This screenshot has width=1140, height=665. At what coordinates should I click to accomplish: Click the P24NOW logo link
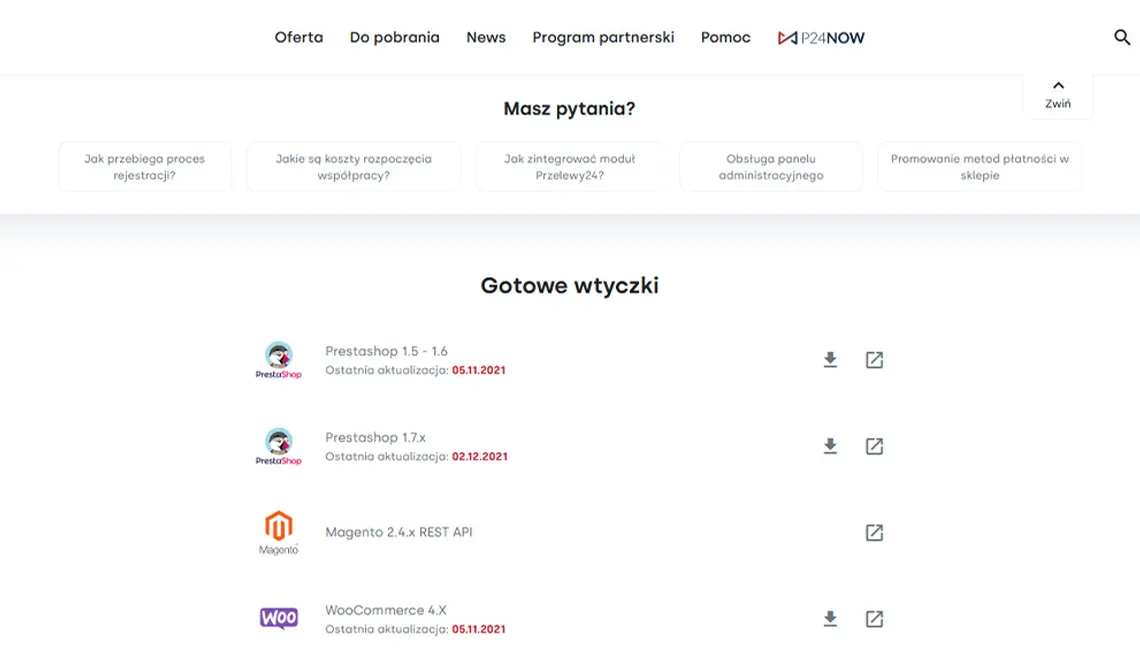pyautogui.click(x=821, y=38)
